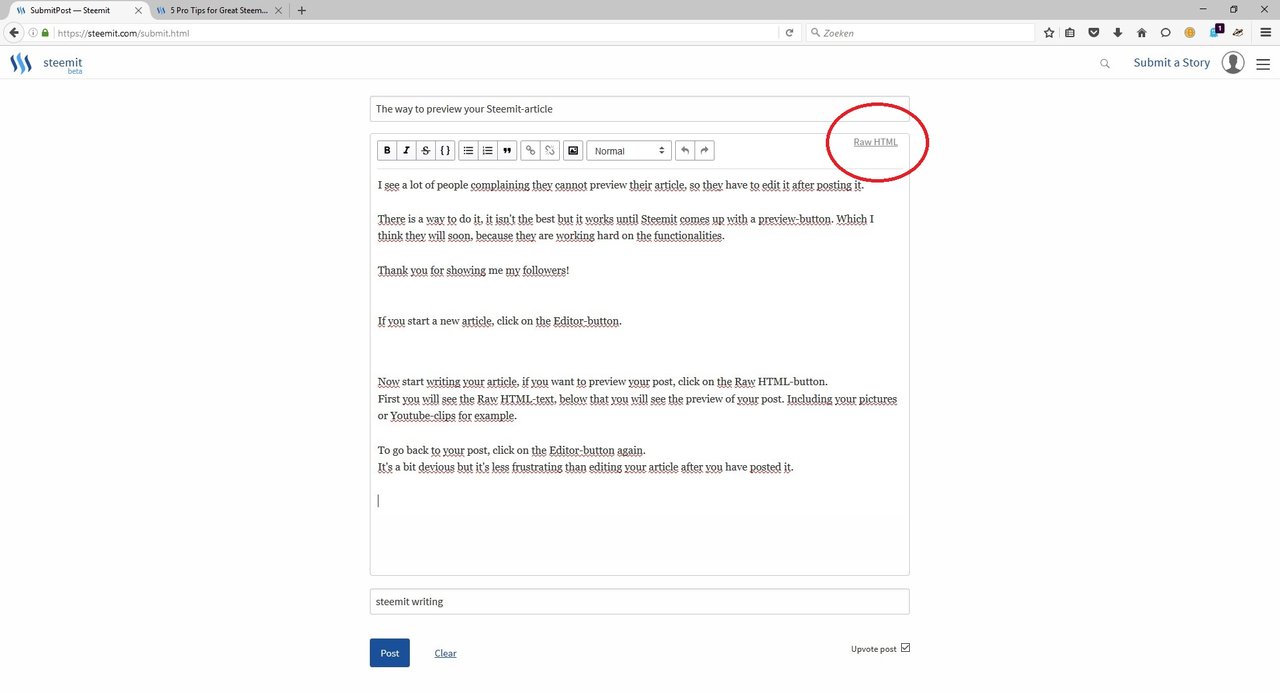Viewport: 1280px width, 693px height.
Task: Show bookmarks list icon
Action: pos(1070,33)
